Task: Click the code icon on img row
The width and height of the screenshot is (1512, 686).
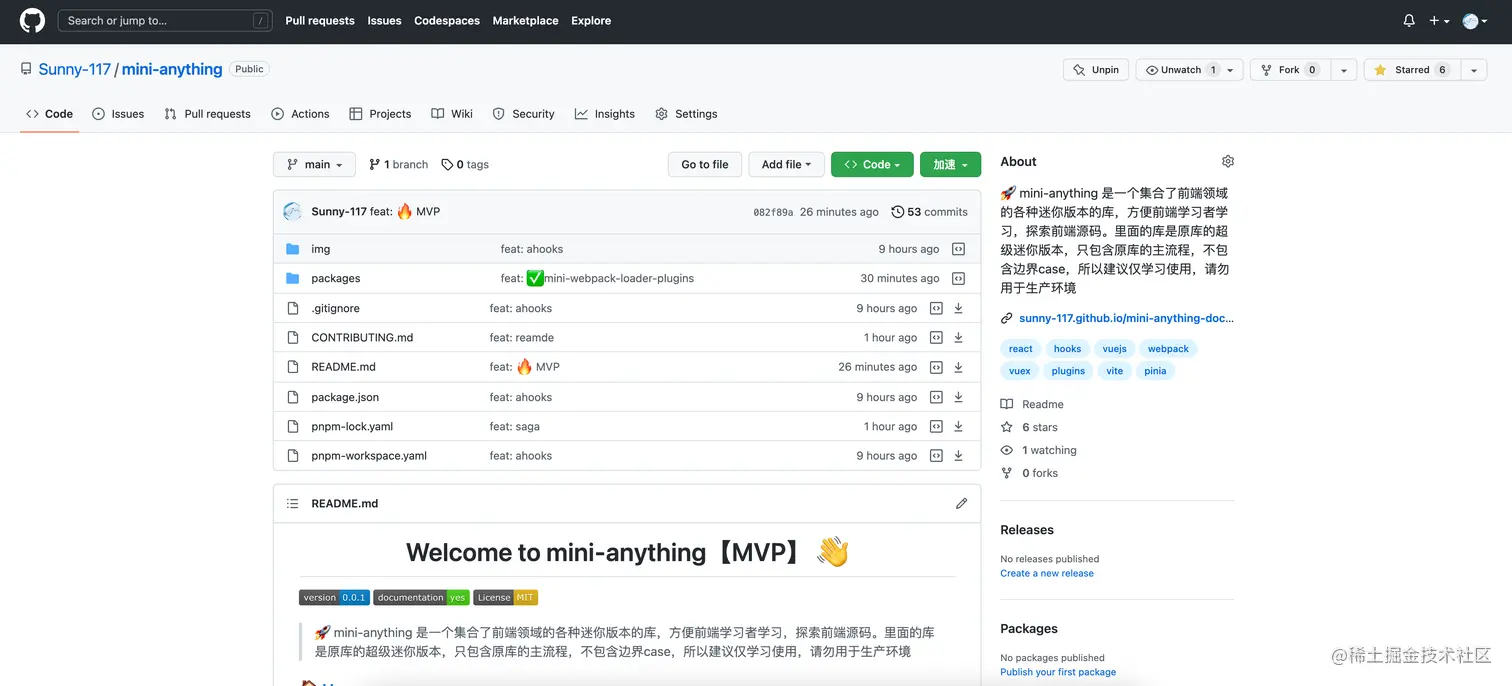Action: pos(958,249)
